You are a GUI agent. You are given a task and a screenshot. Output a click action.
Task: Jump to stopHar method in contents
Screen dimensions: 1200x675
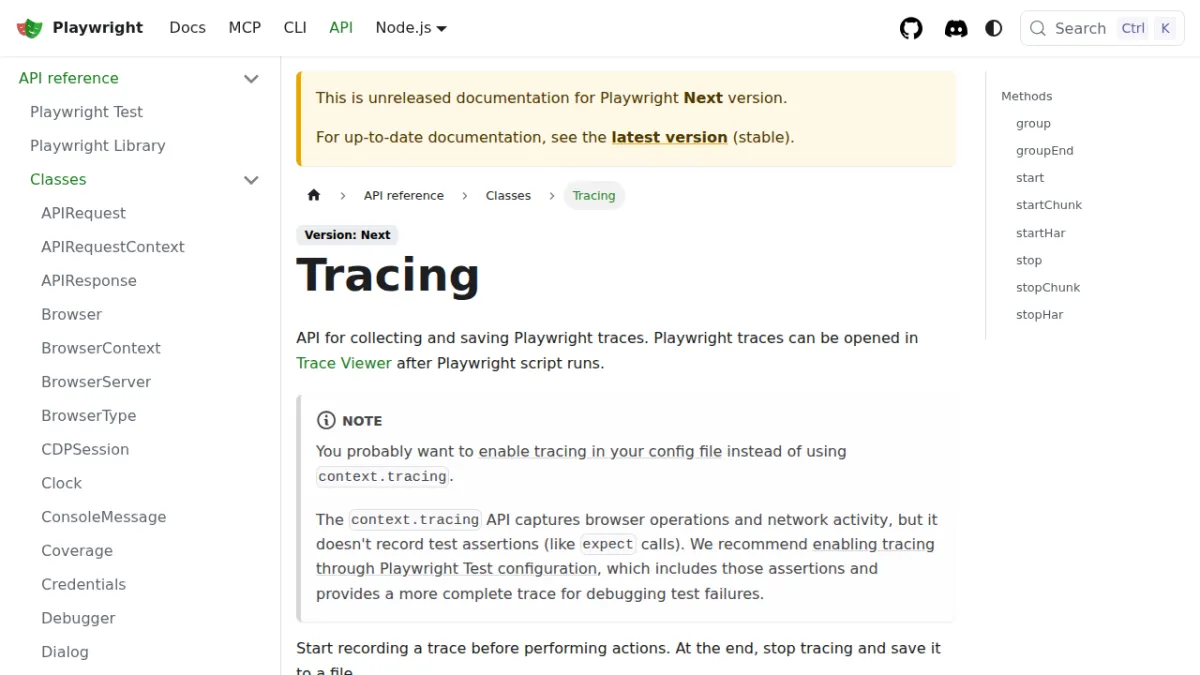tap(1040, 315)
